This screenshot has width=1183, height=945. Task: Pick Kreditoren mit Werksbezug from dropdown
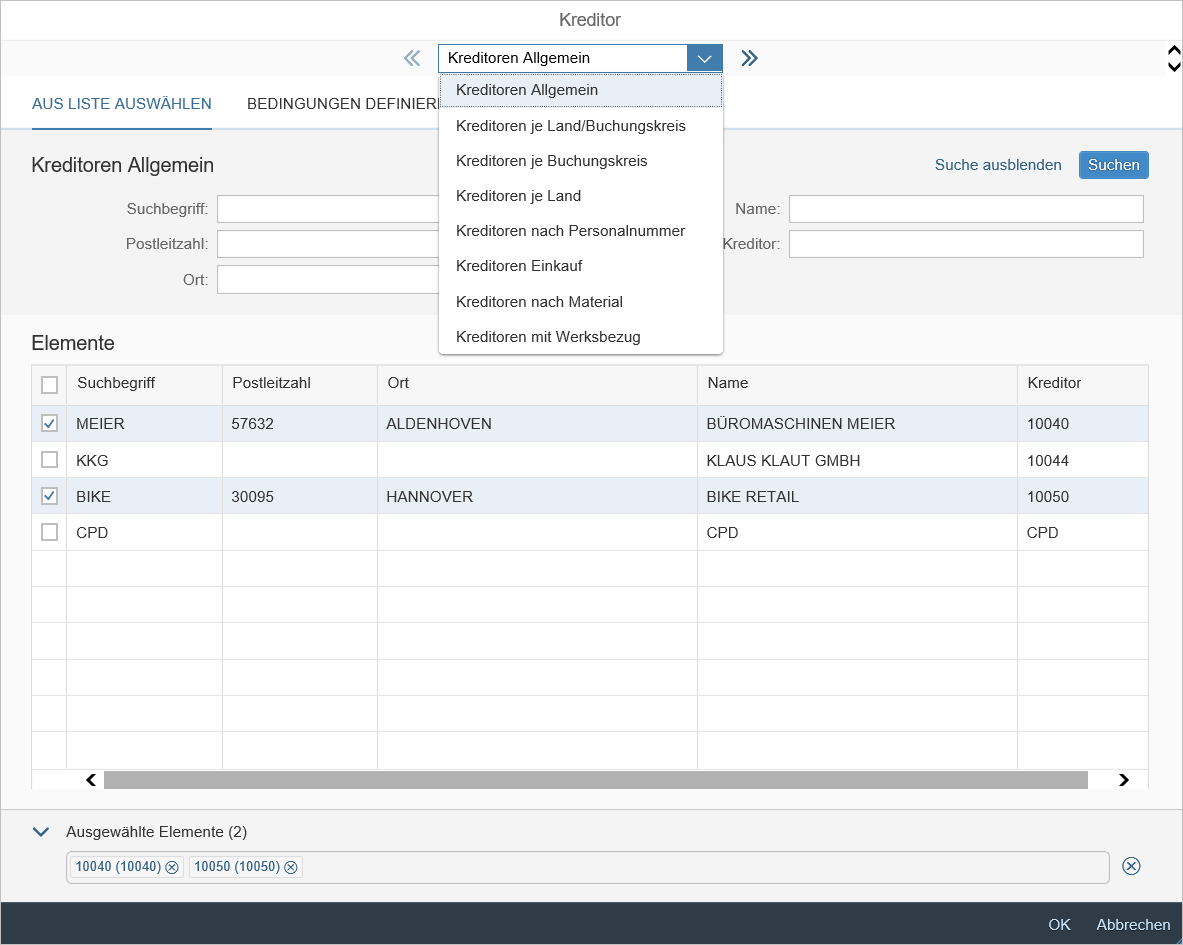point(547,337)
